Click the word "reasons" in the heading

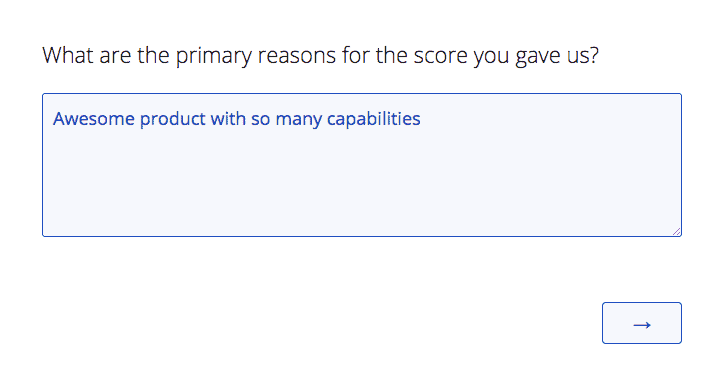(x=297, y=56)
